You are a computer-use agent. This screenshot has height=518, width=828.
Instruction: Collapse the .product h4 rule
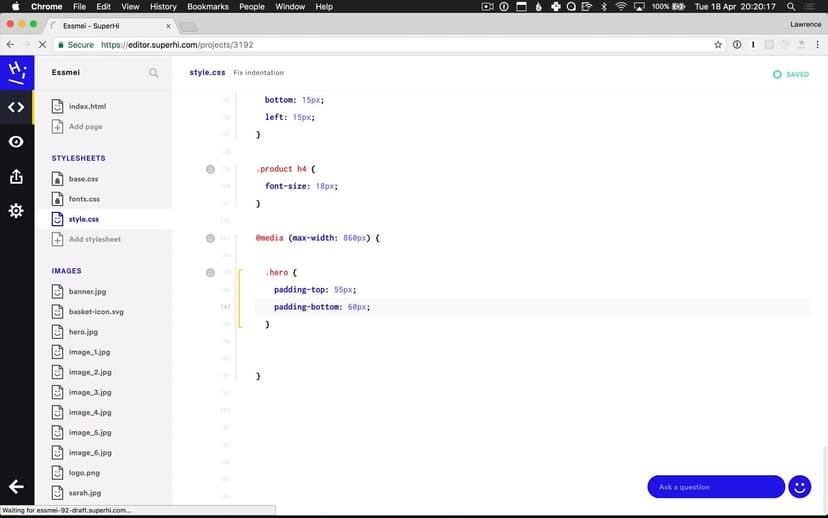210,169
